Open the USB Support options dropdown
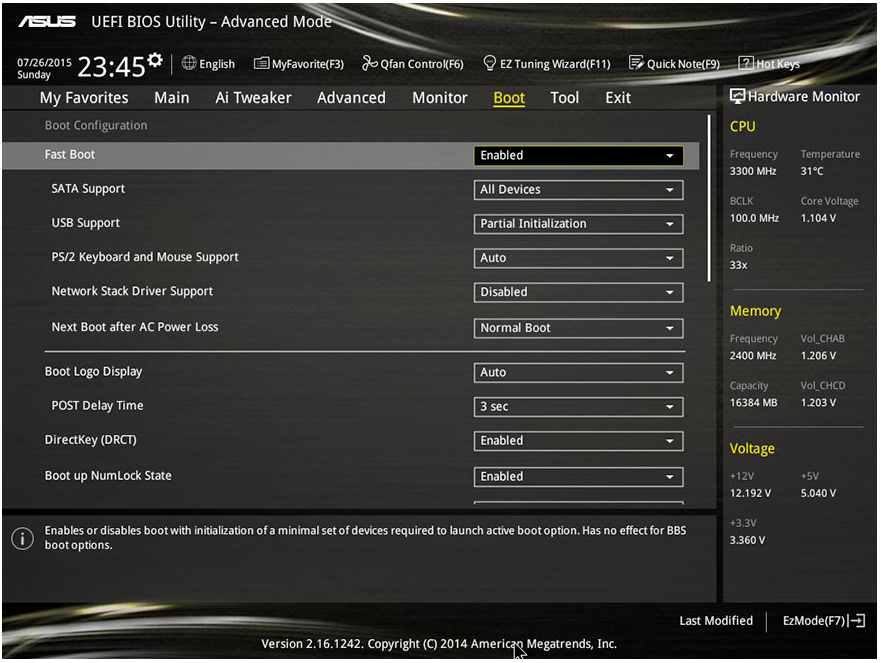Screen dimensions: 881x663 [x=578, y=223]
